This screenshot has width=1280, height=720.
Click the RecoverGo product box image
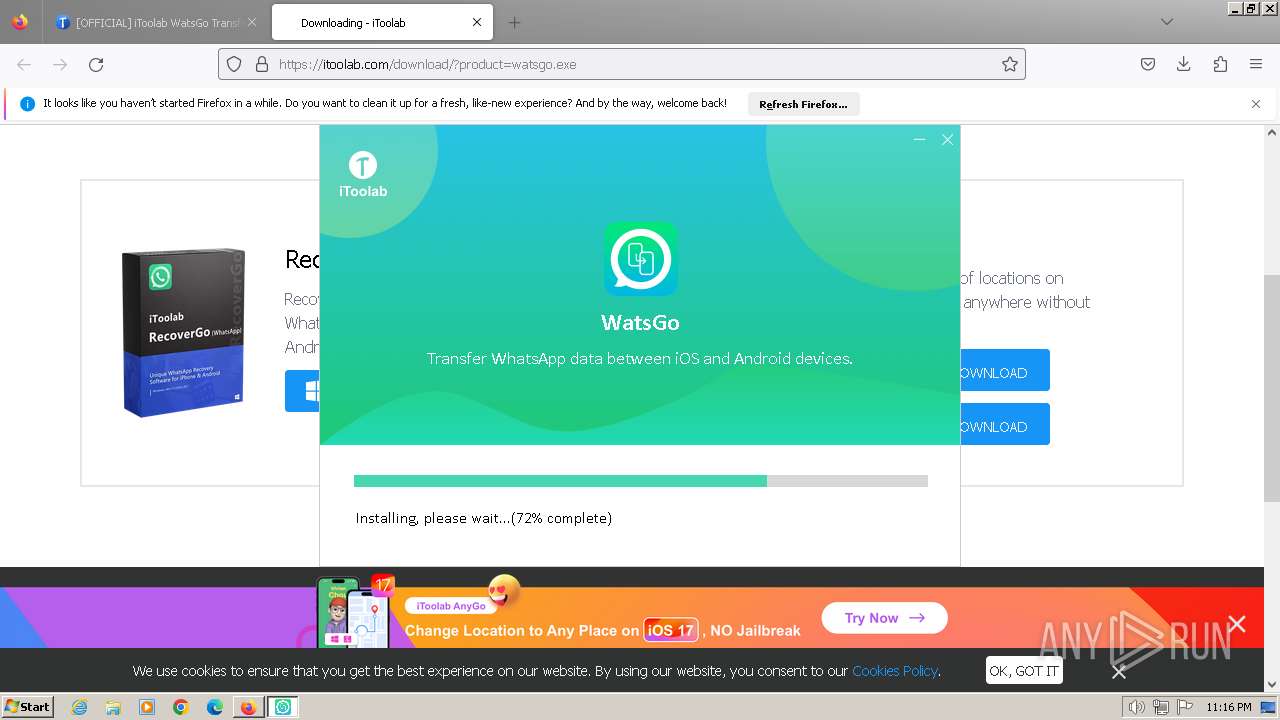click(x=183, y=332)
